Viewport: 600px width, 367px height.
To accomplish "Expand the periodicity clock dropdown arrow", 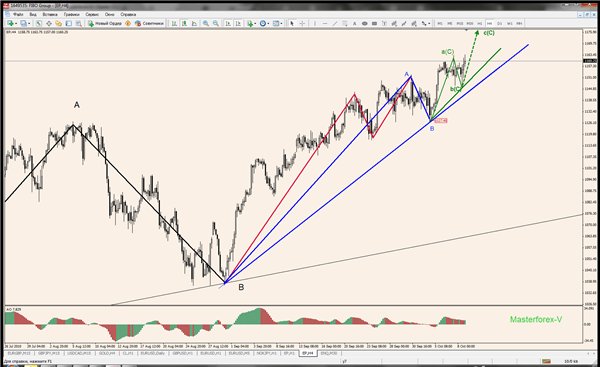I will pyautogui.click(x=269, y=23).
